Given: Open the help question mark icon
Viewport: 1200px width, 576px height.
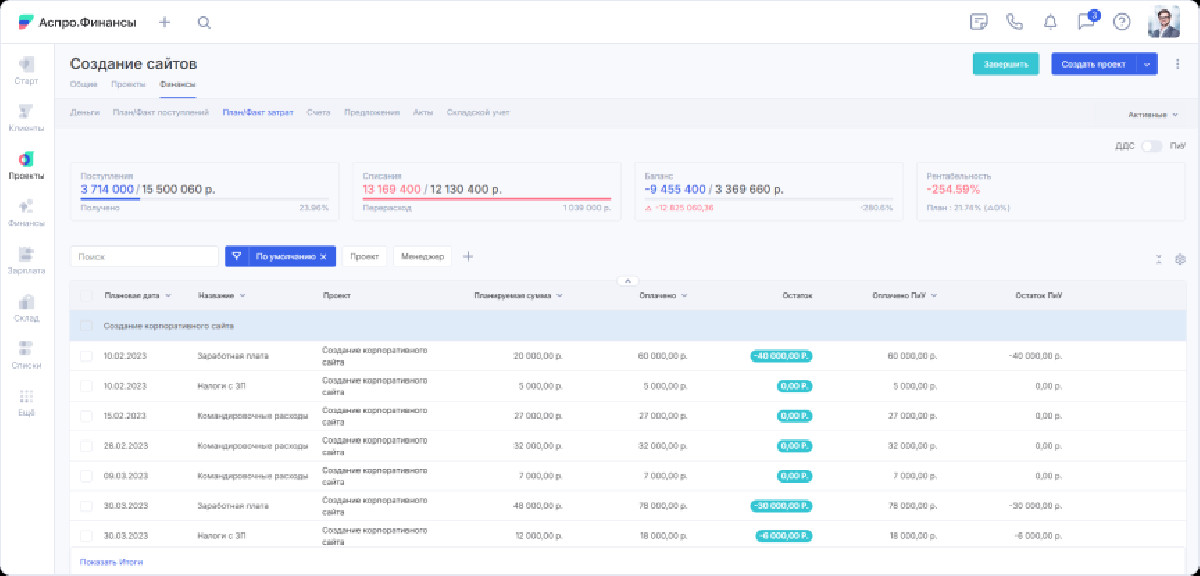Looking at the screenshot, I should [x=1121, y=22].
